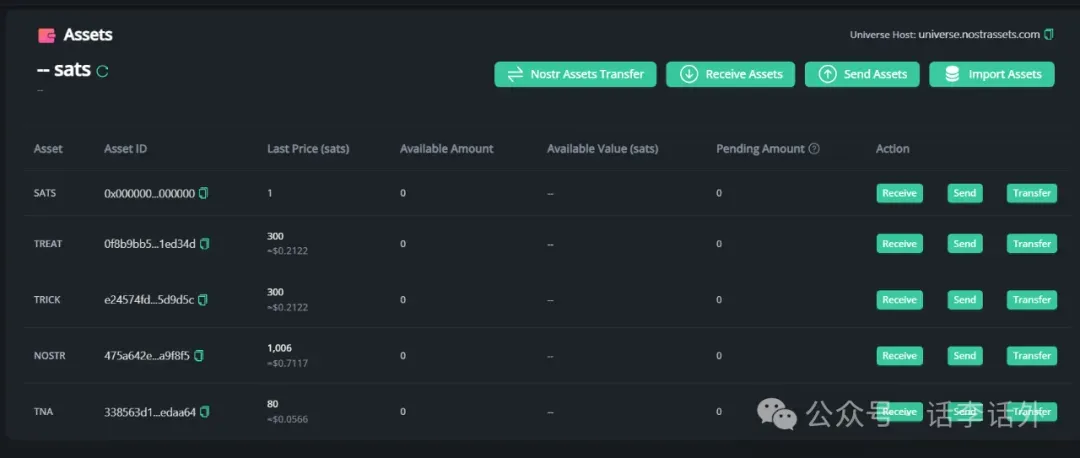The image size is (1080, 458).
Task: Click asset ID 338563d1...edaa64
Action: tap(150, 412)
